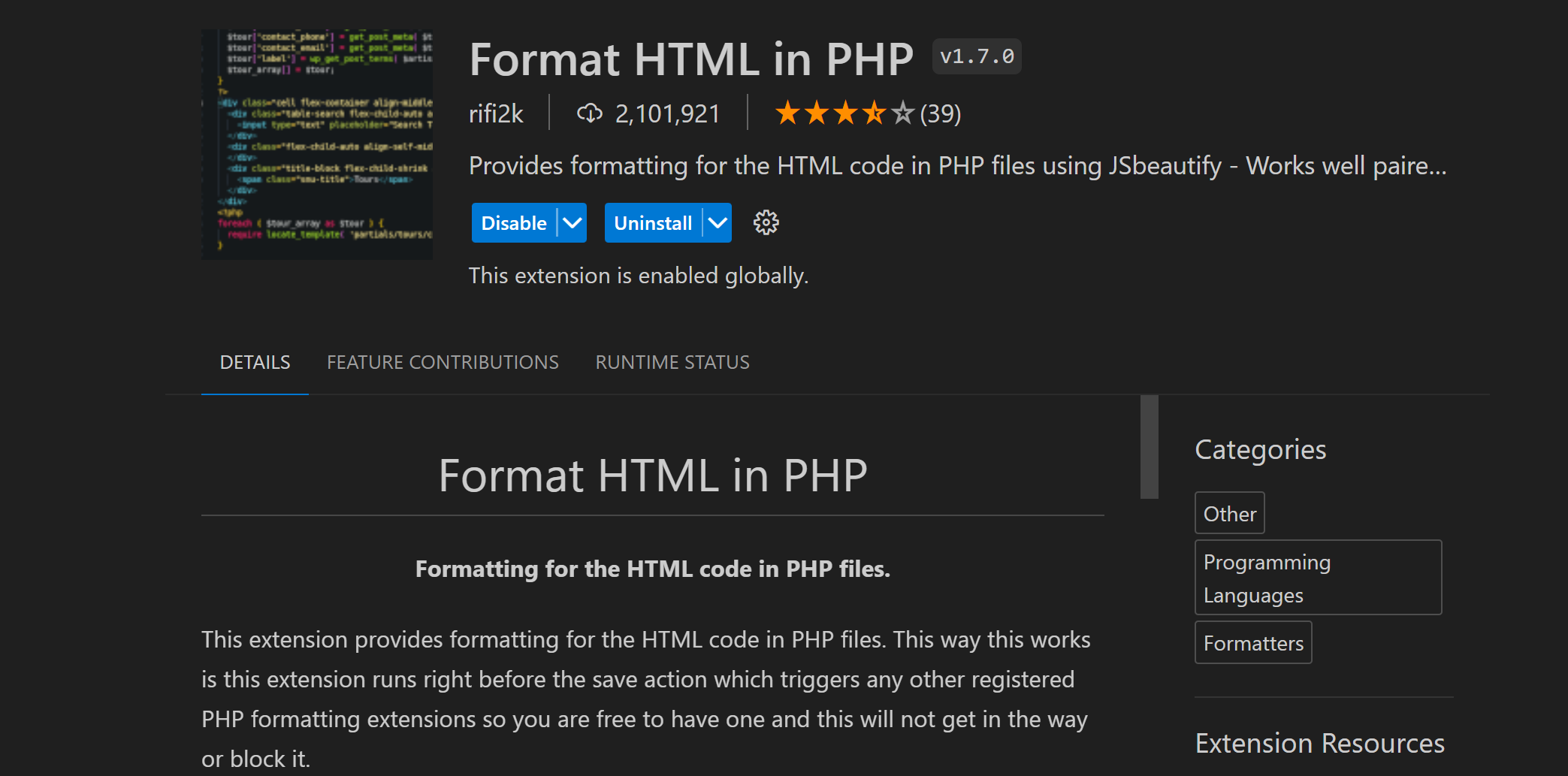Click the download count cloud icon
The height and width of the screenshot is (776, 1568).
click(590, 112)
